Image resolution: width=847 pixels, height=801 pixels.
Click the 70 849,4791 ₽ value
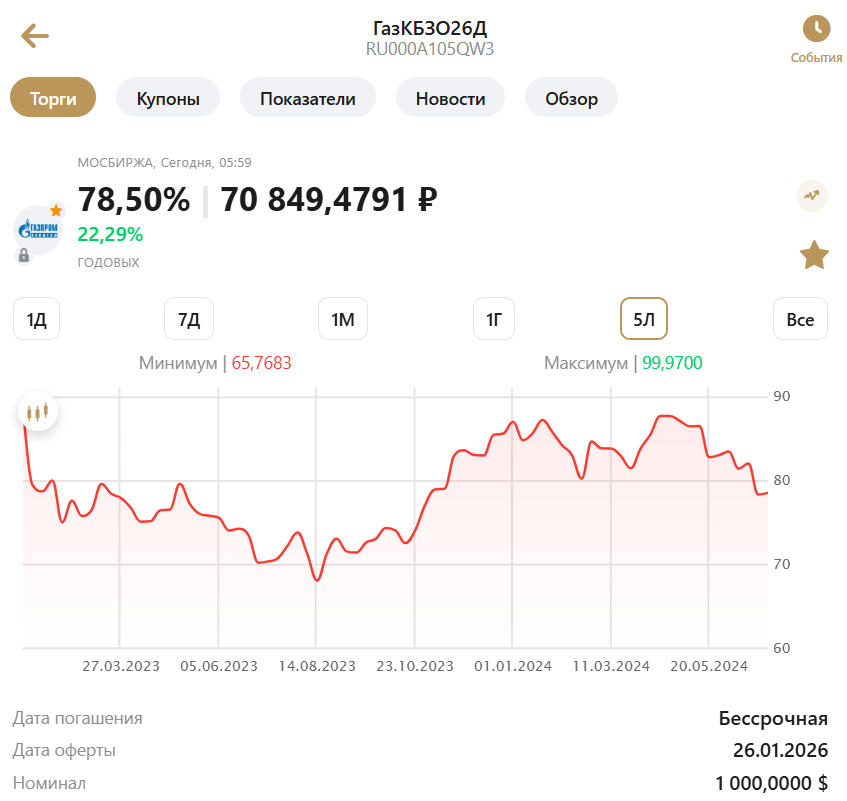click(328, 199)
